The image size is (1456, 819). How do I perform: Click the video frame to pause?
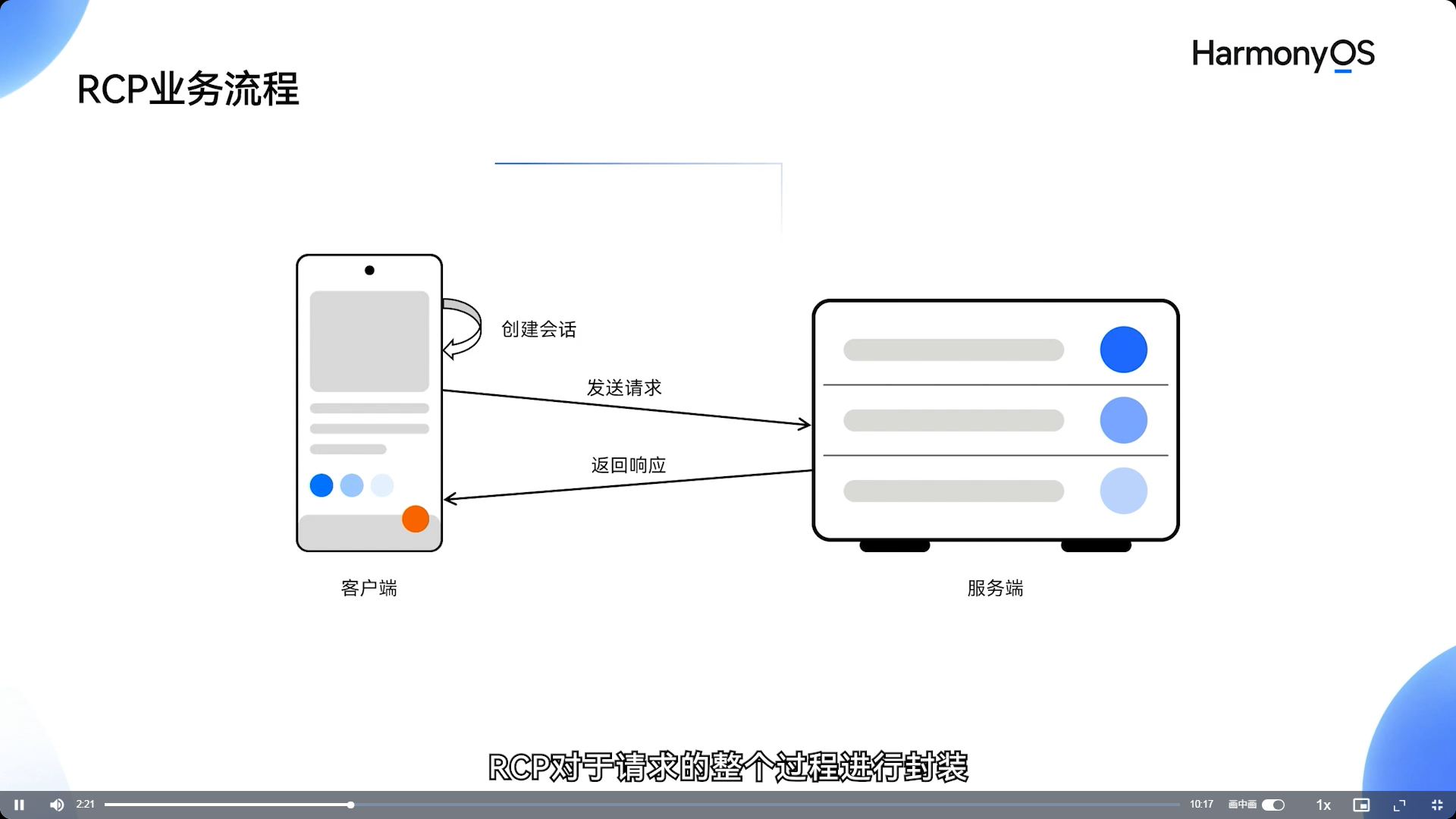[x=728, y=394]
